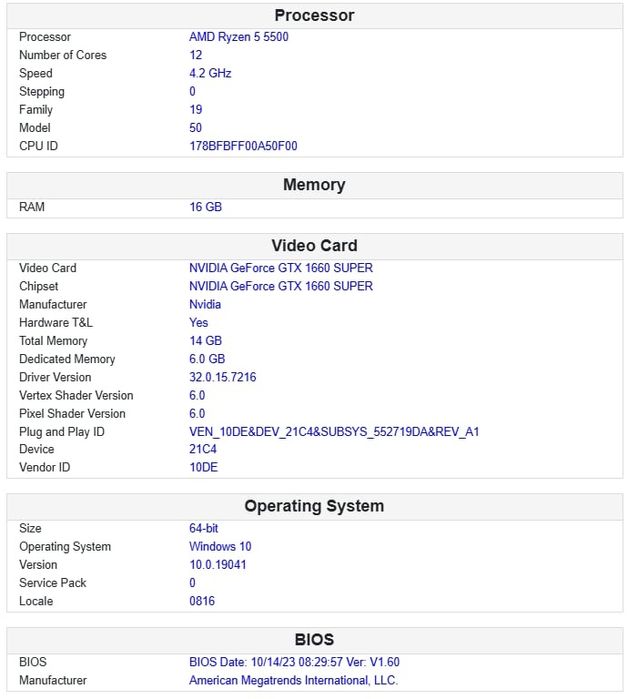Select the CPU ID '178BFBFF00A50F00'
This screenshot has width=628, height=699.
243,146
